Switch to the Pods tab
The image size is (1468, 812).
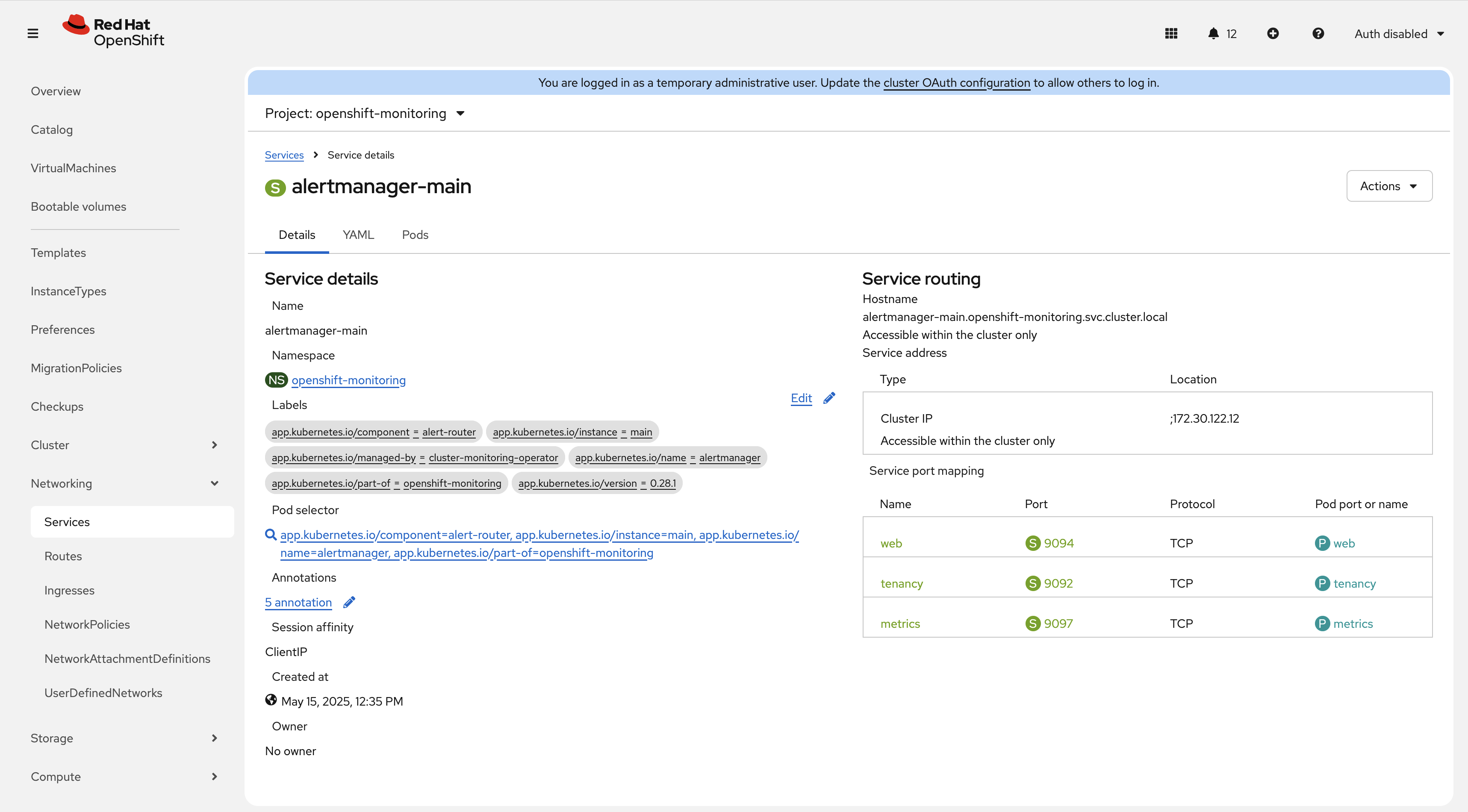click(415, 235)
